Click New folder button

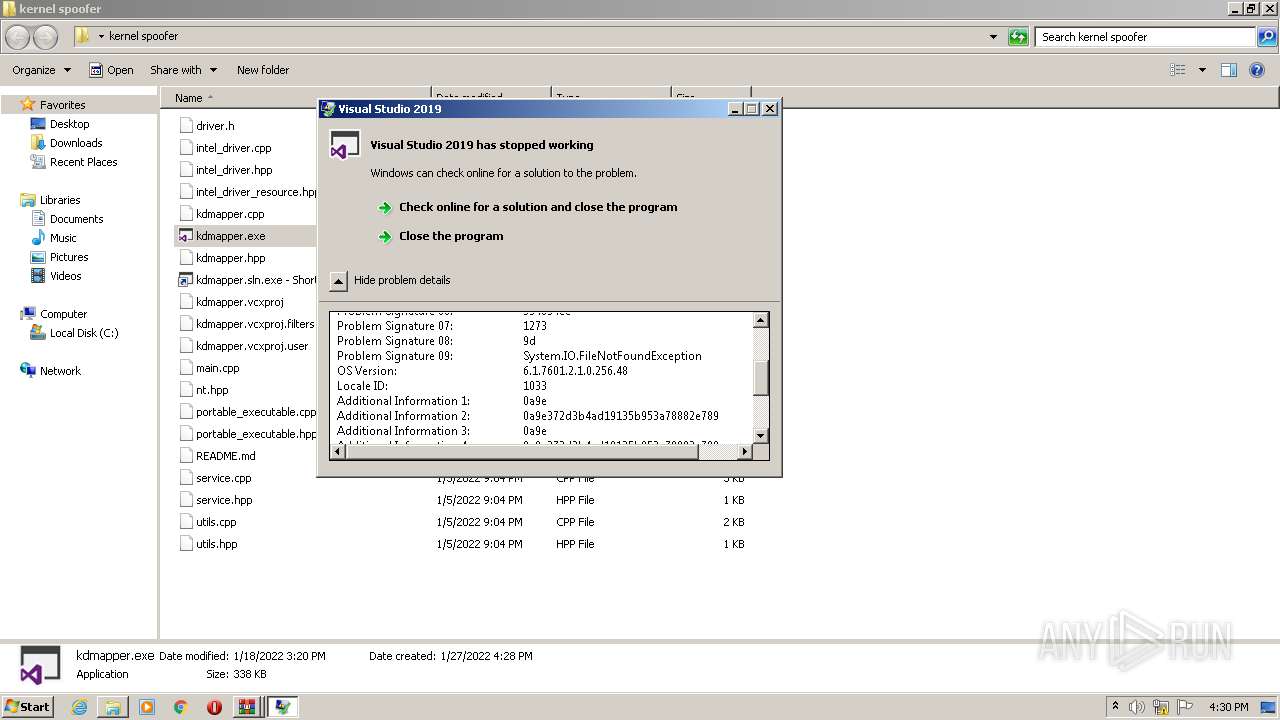tap(263, 70)
